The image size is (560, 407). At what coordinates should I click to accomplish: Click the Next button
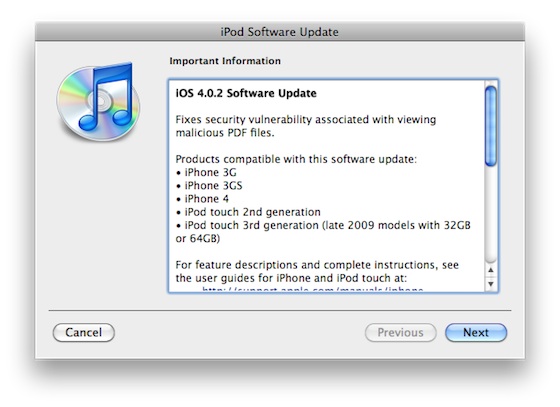[476, 332]
